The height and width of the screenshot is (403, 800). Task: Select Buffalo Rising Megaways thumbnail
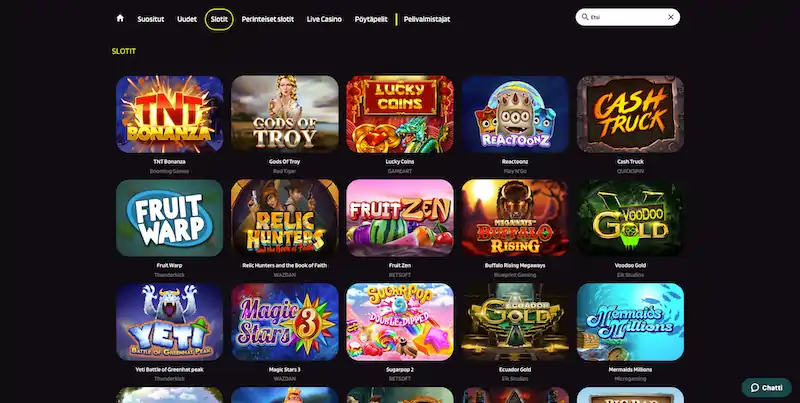(515, 218)
